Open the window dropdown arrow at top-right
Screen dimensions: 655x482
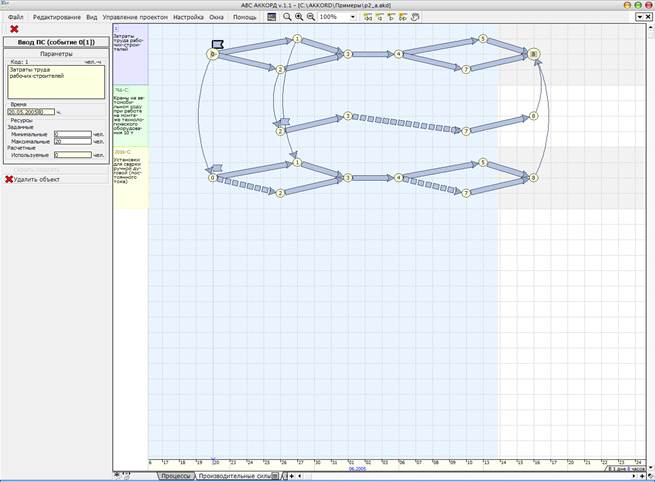click(639, 17)
